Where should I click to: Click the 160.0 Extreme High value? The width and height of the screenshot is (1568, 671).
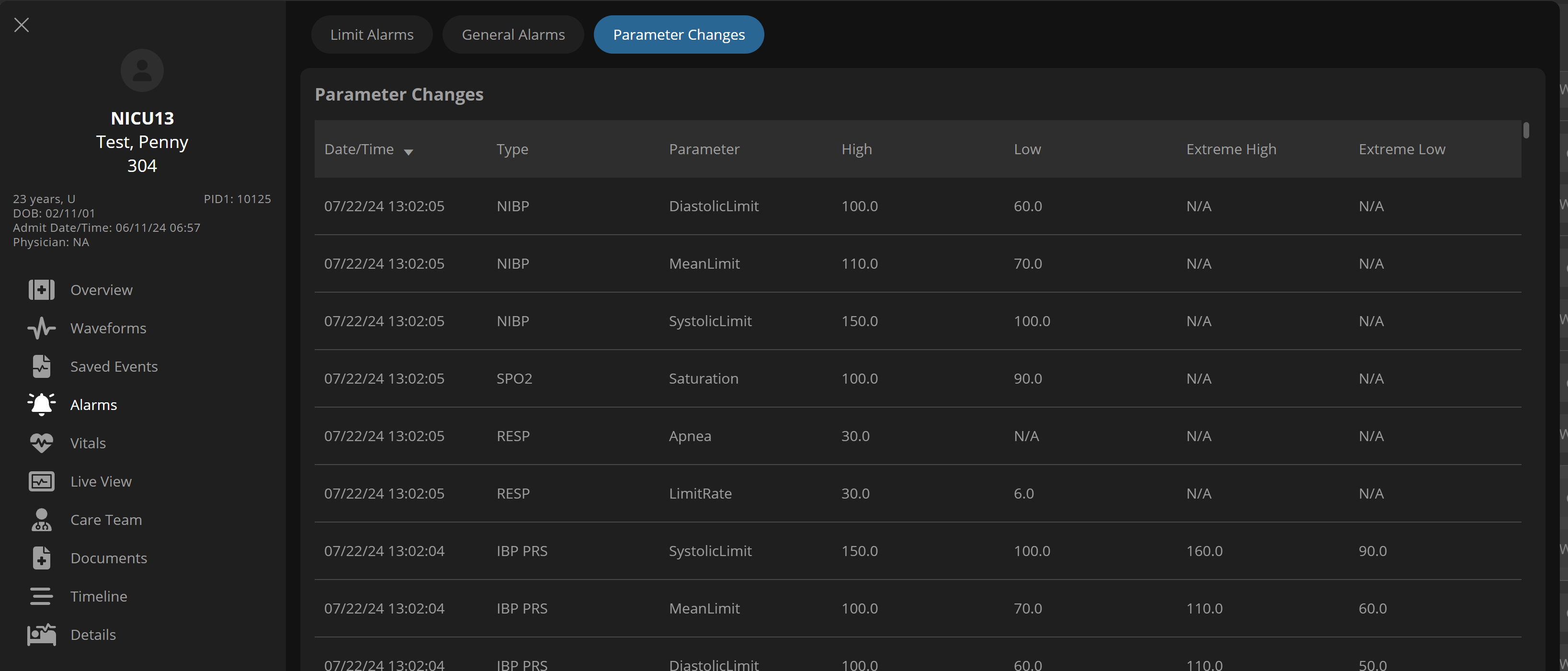(x=1204, y=551)
